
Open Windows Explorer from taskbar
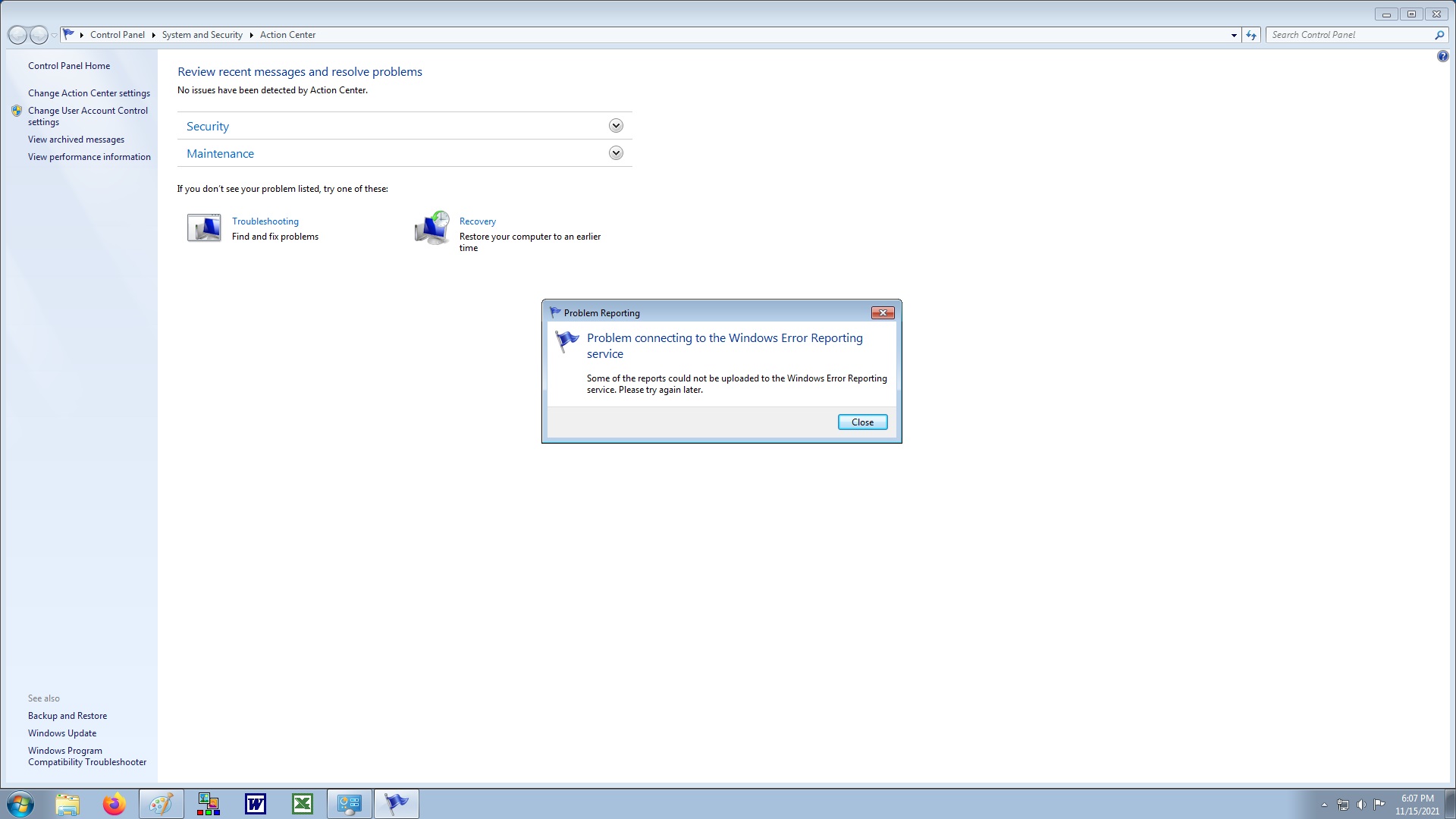click(67, 804)
